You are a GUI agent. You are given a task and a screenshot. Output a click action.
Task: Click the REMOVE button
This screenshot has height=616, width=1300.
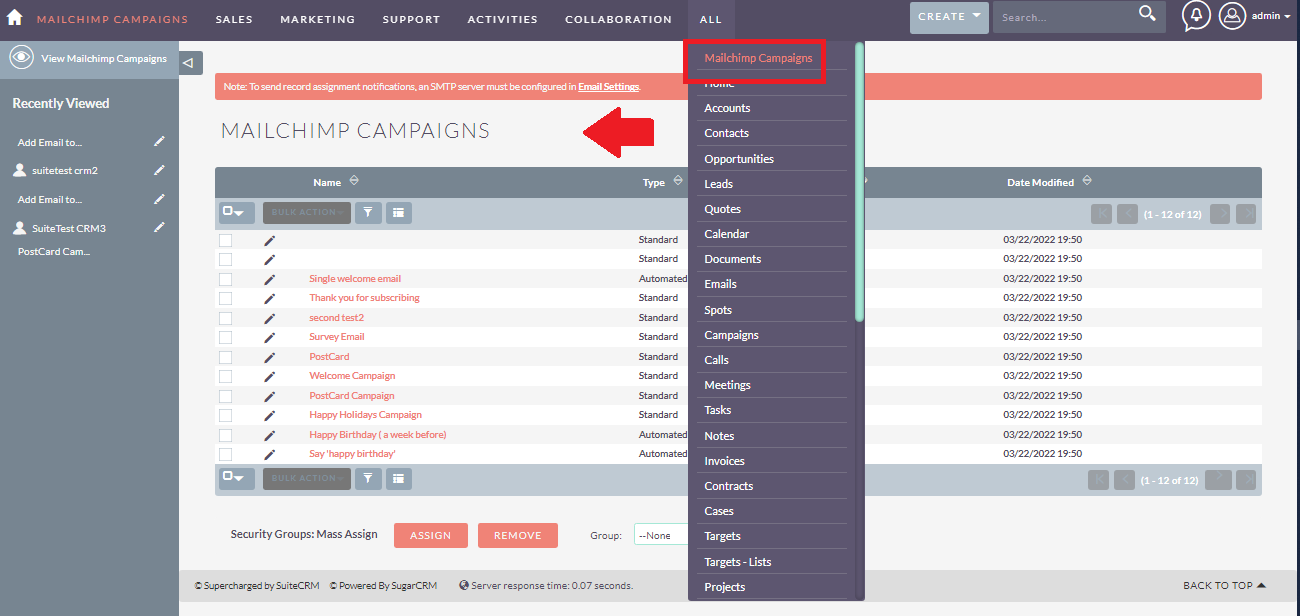518,535
